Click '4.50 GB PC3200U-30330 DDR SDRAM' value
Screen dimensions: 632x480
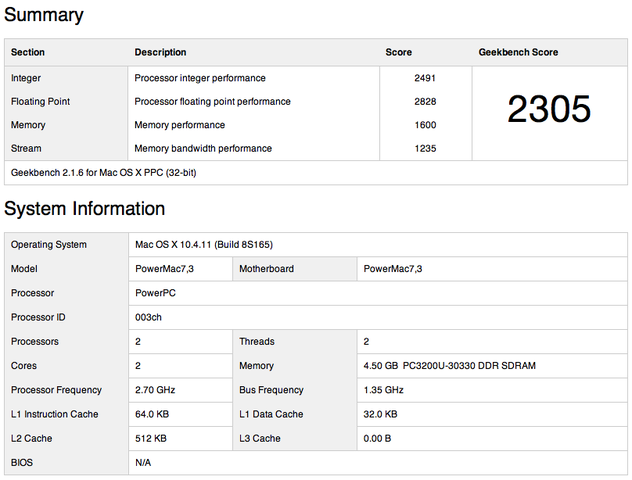pyautogui.click(x=449, y=366)
